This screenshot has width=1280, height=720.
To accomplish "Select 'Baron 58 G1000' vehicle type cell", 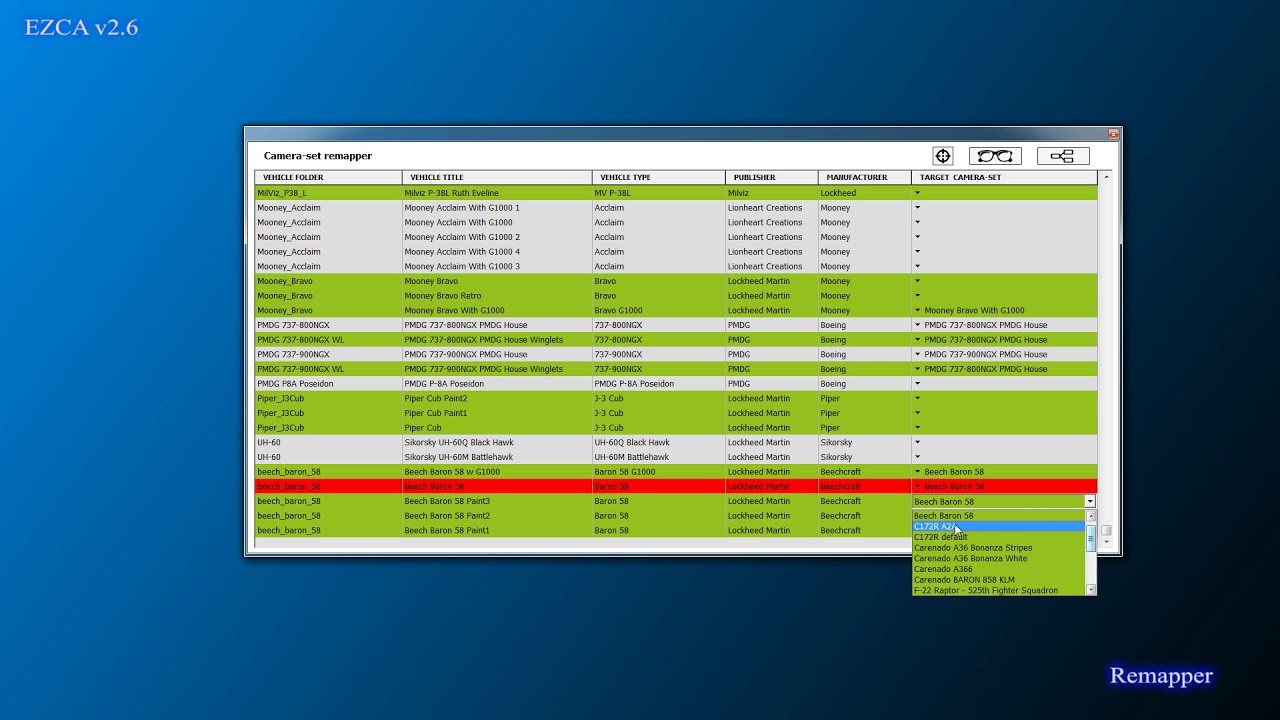I will point(659,472).
